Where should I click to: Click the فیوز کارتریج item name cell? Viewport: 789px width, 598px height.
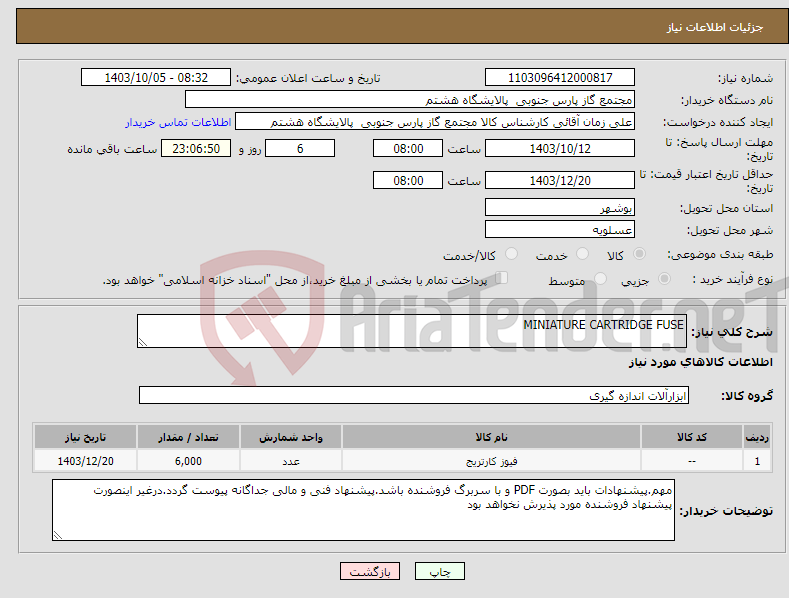(491, 461)
